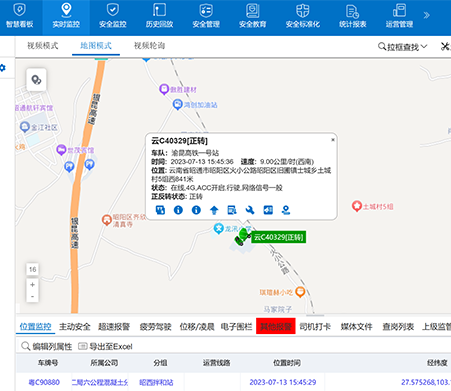The image size is (451, 391).
Task: Zoom out the map with minus button
Action: click(32, 296)
